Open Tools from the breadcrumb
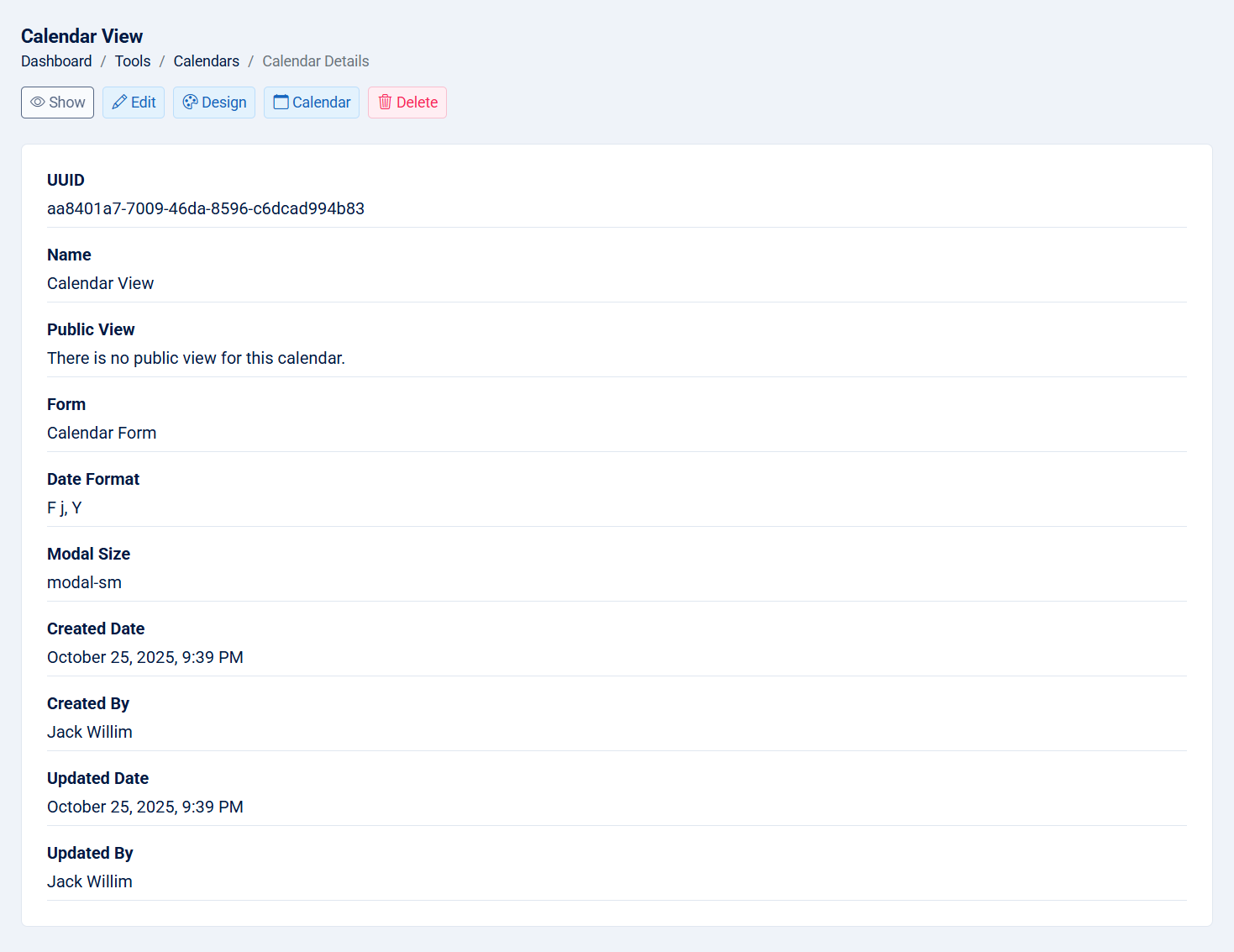Viewport: 1234px width, 952px height. (133, 61)
